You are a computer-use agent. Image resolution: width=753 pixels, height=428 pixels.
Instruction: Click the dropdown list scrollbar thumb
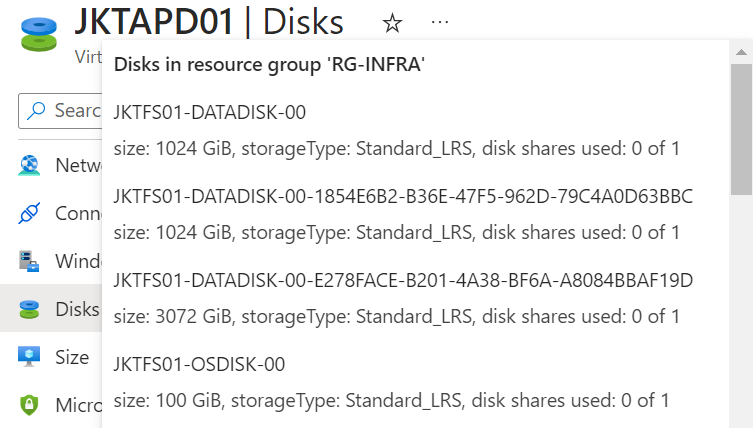[x=741, y=130]
